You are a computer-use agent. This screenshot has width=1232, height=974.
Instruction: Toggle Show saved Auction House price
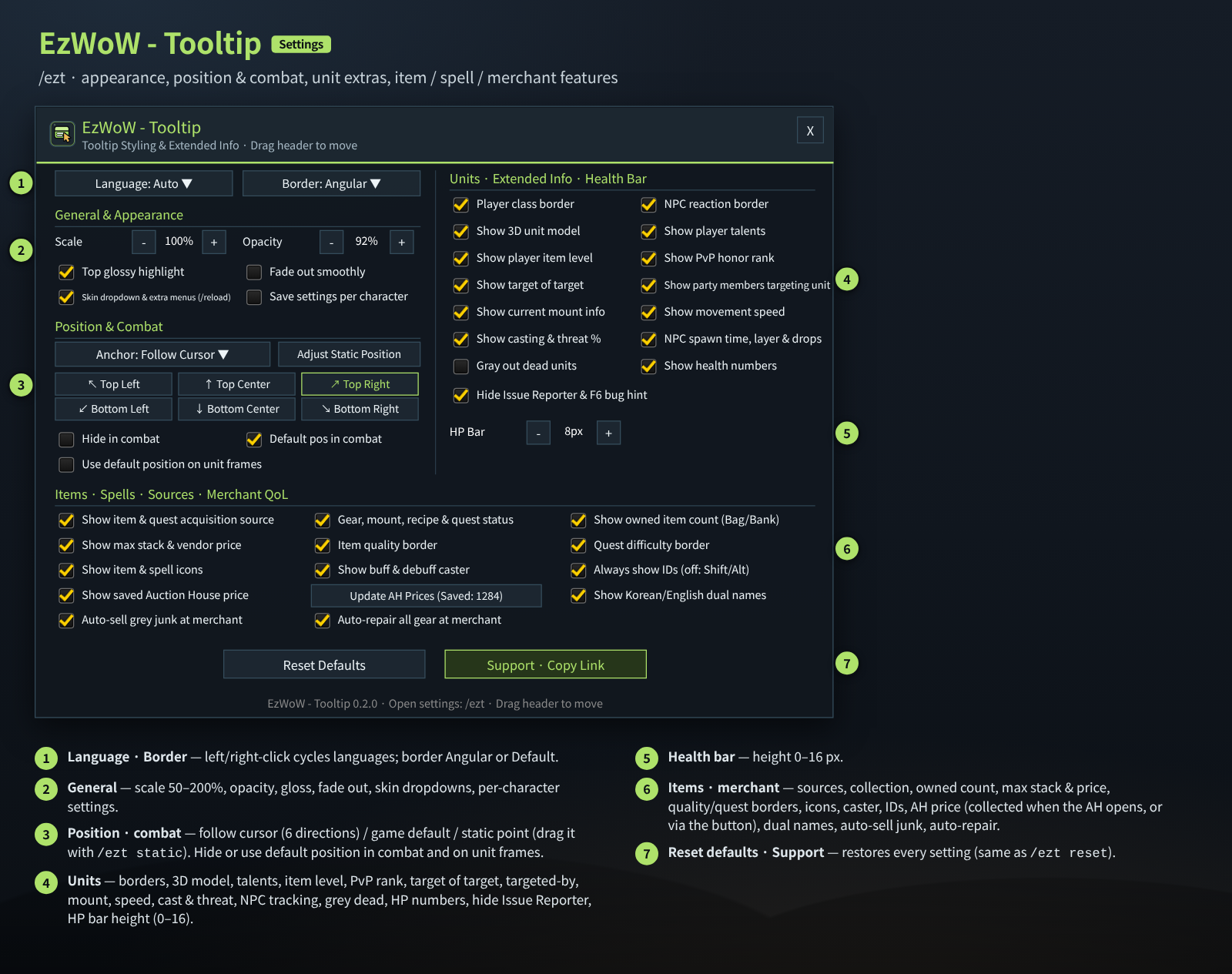pos(67,596)
